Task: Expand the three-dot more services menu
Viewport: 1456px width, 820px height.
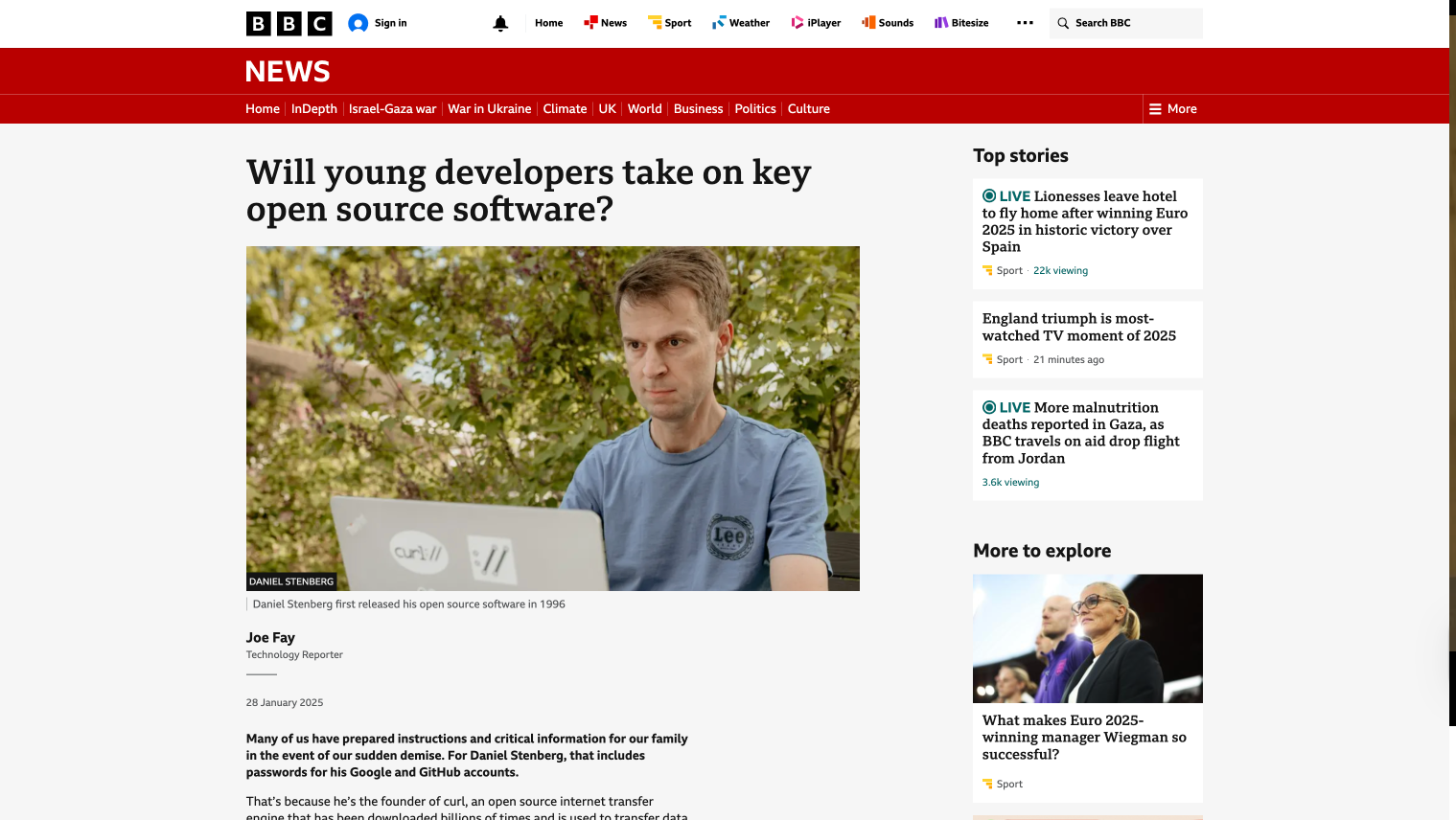Action: 1025,23
